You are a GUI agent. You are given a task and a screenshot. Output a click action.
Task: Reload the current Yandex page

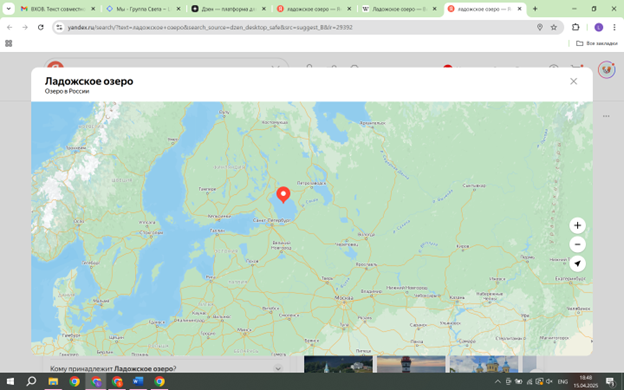[x=41, y=27]
